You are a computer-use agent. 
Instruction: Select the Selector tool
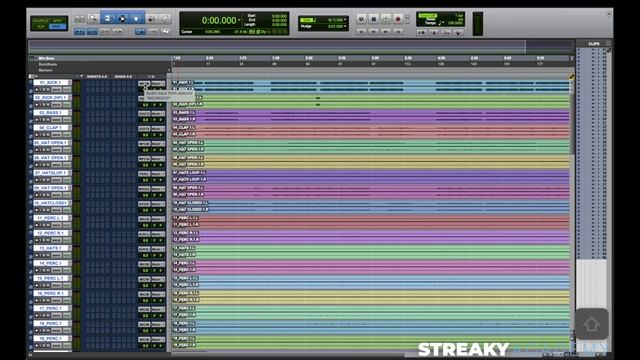pos(122,18)
